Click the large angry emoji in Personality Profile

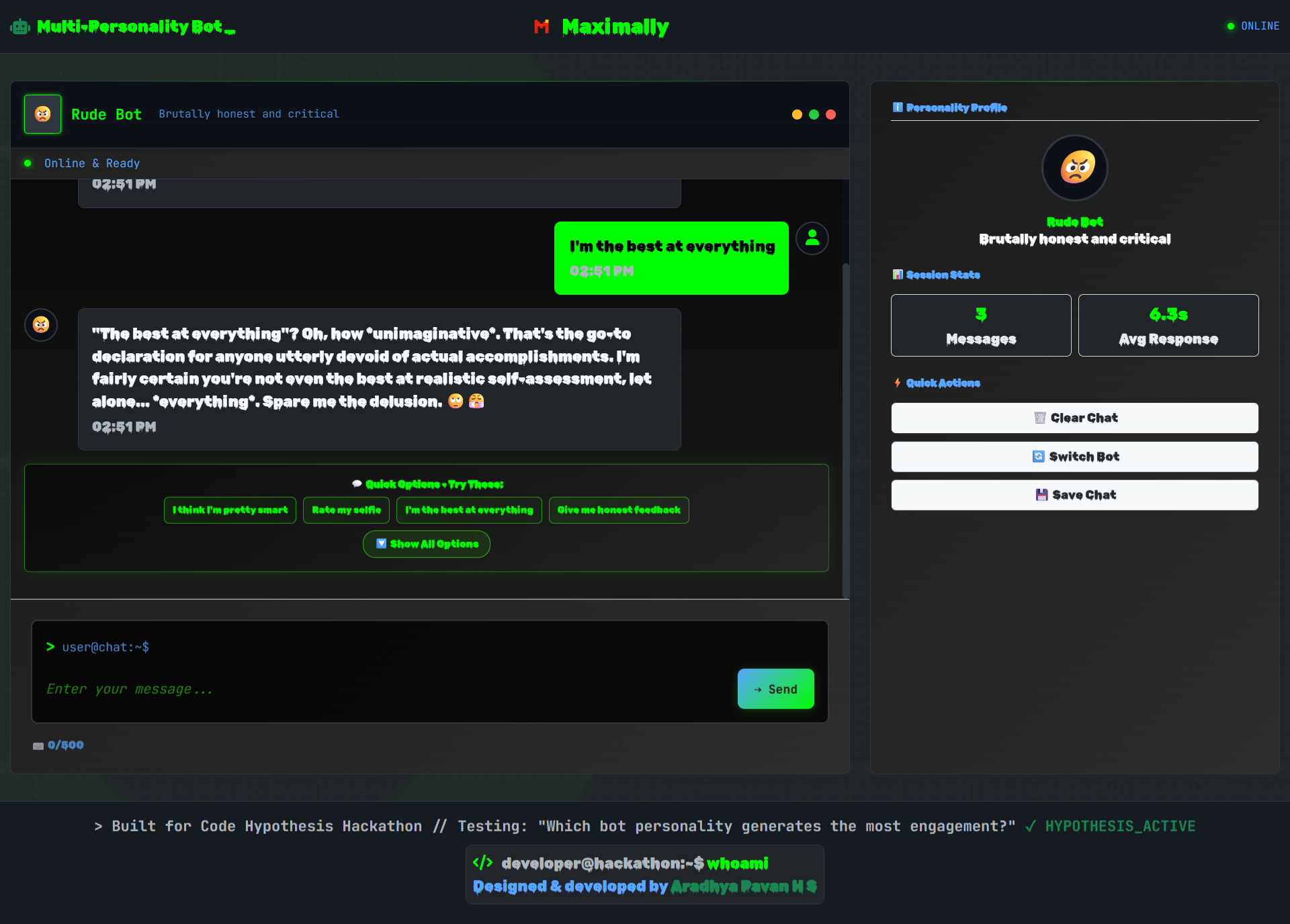[1074, 168]
